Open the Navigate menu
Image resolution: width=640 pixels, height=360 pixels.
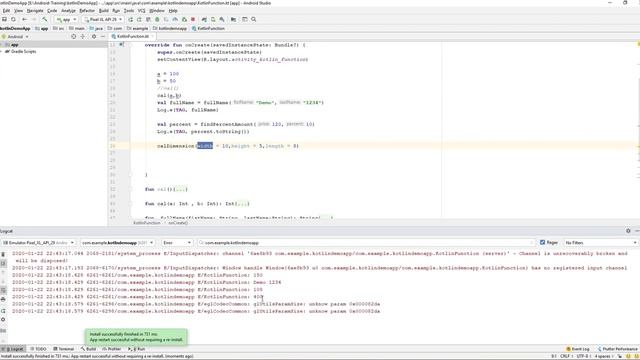pos(35,11)
